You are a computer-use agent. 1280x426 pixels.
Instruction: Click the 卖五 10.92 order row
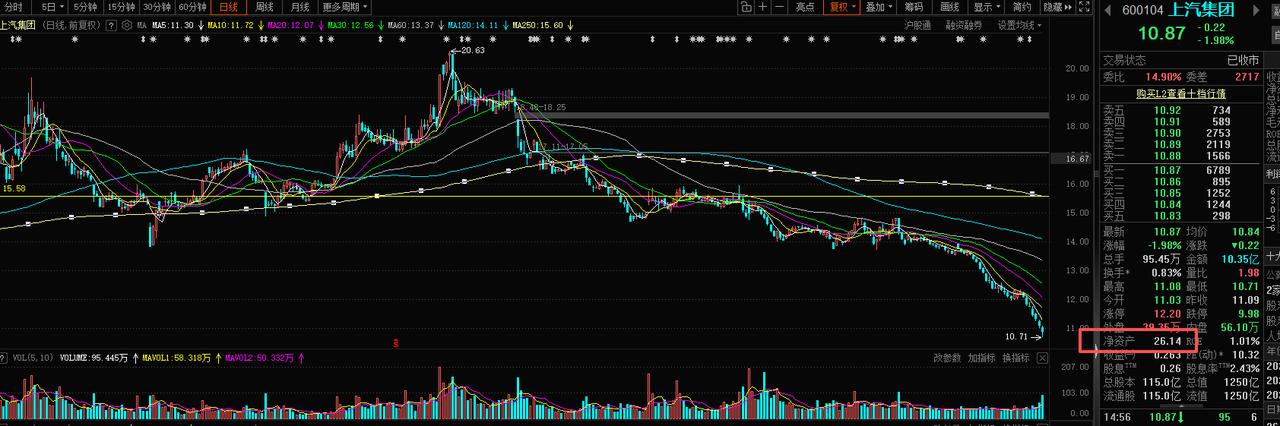1180,110
